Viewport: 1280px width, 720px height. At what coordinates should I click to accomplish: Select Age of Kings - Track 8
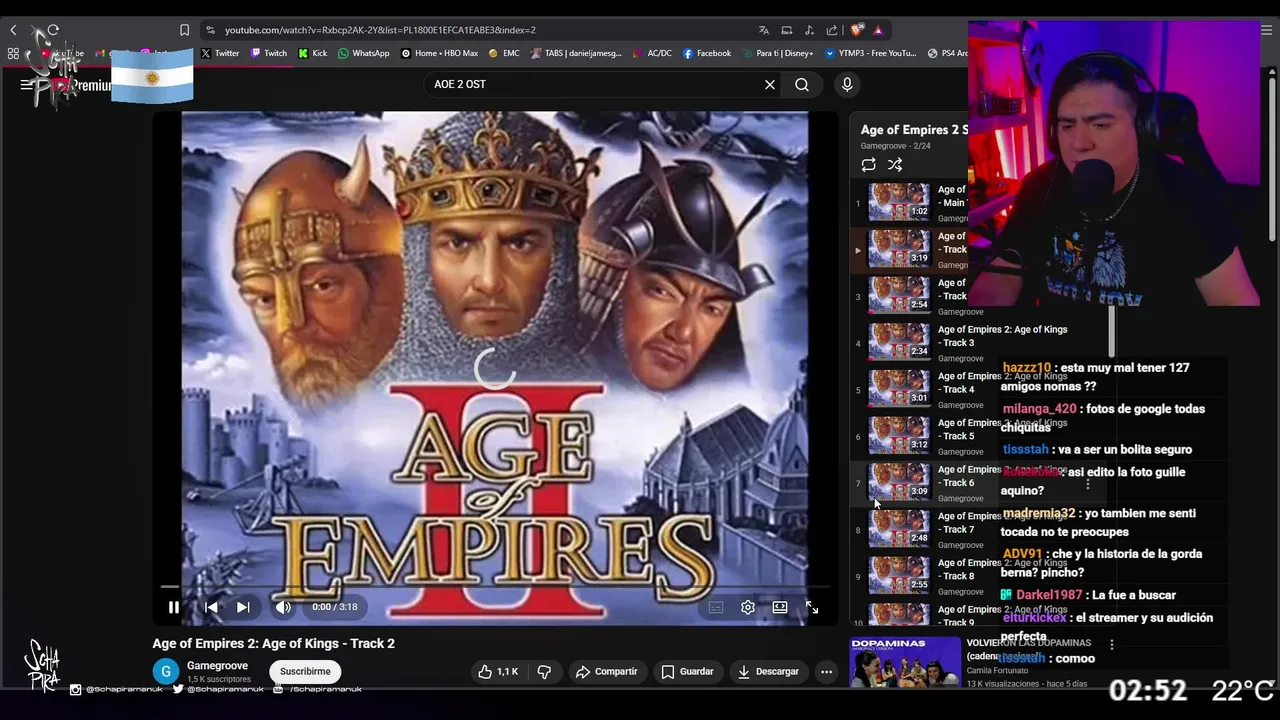1002,570
